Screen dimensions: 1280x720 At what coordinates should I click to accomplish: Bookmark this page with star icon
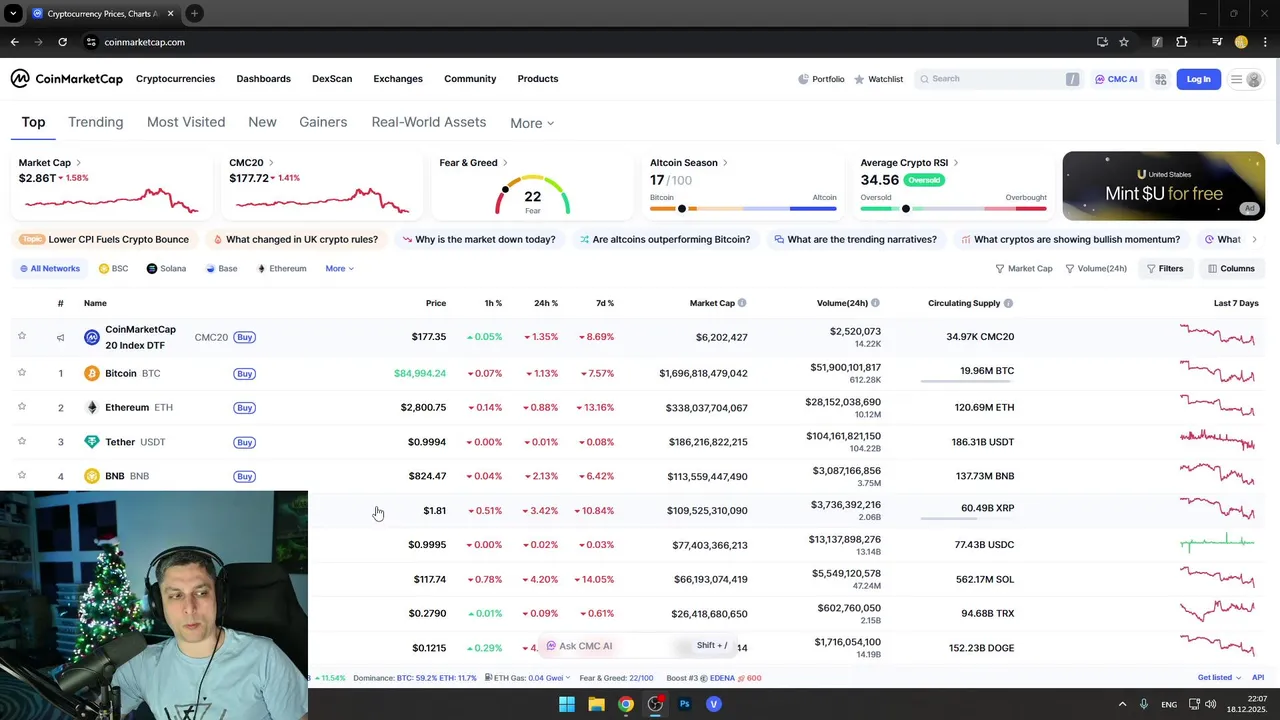point(1124,42)
